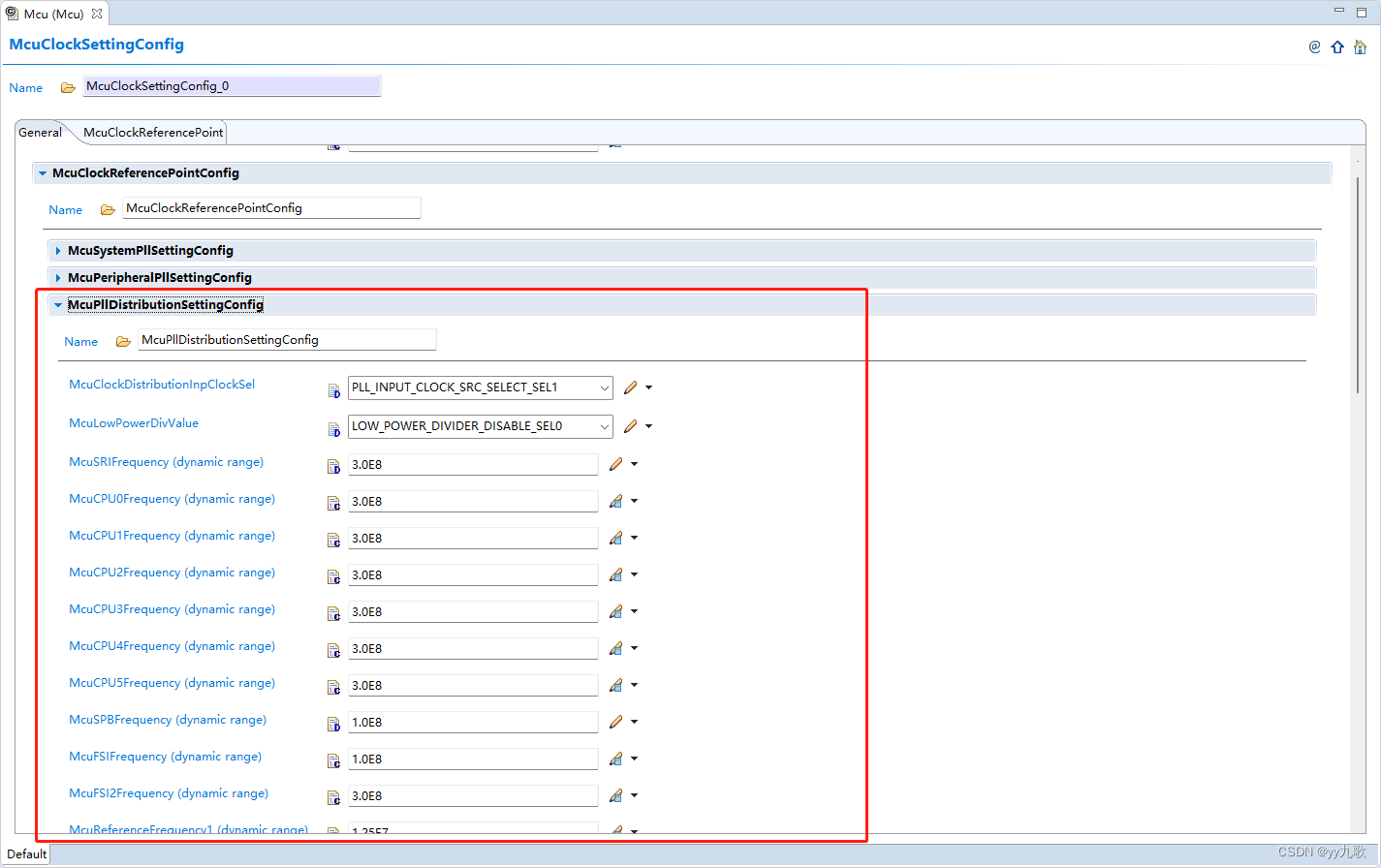This screenshot has width=1381, height=868.
Task: Expand the McuPeripheralPllSettingConfig section
Action: (x=58, y=278)
